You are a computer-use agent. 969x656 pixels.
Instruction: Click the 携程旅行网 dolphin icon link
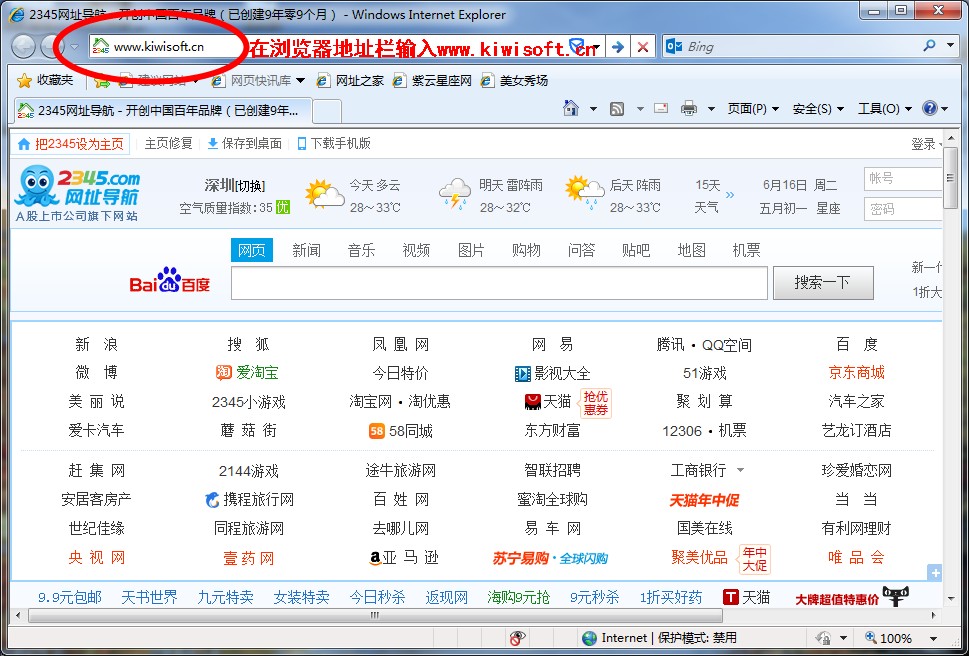pos(250,499)
